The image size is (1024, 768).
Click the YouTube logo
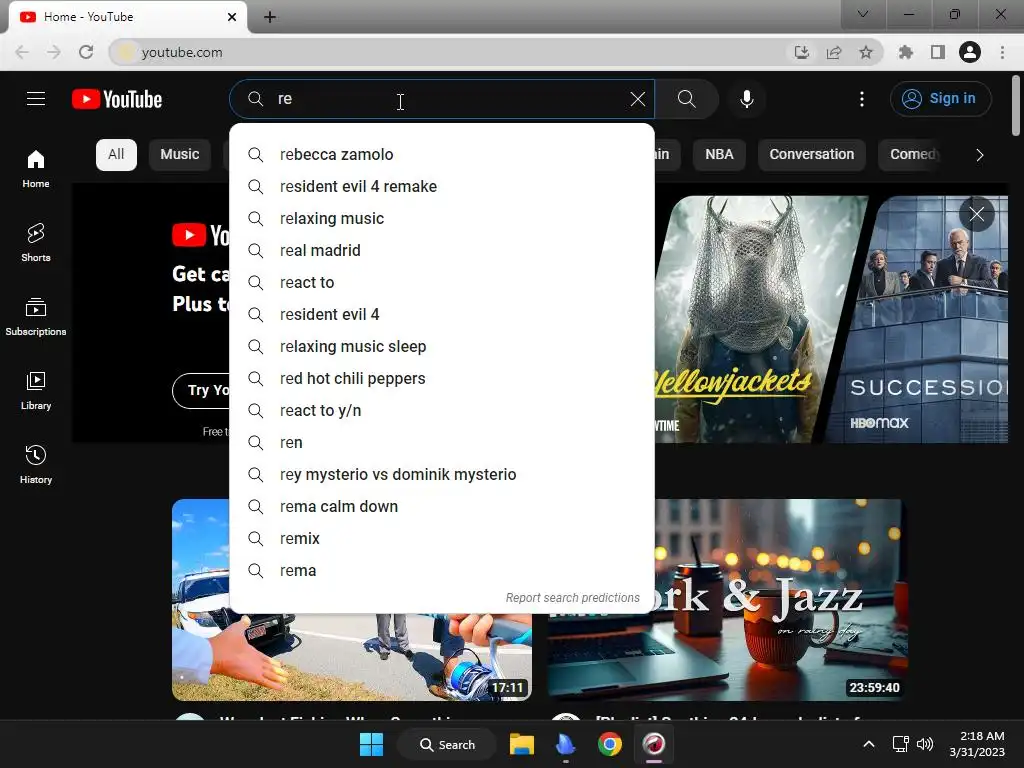[117, 99]
